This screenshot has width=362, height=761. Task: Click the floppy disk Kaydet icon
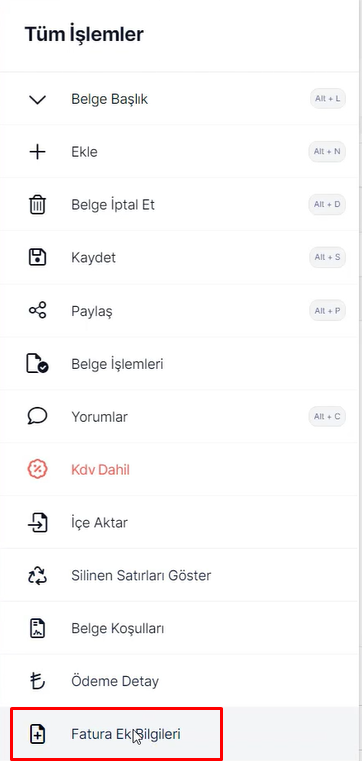(x=37, y=258)
